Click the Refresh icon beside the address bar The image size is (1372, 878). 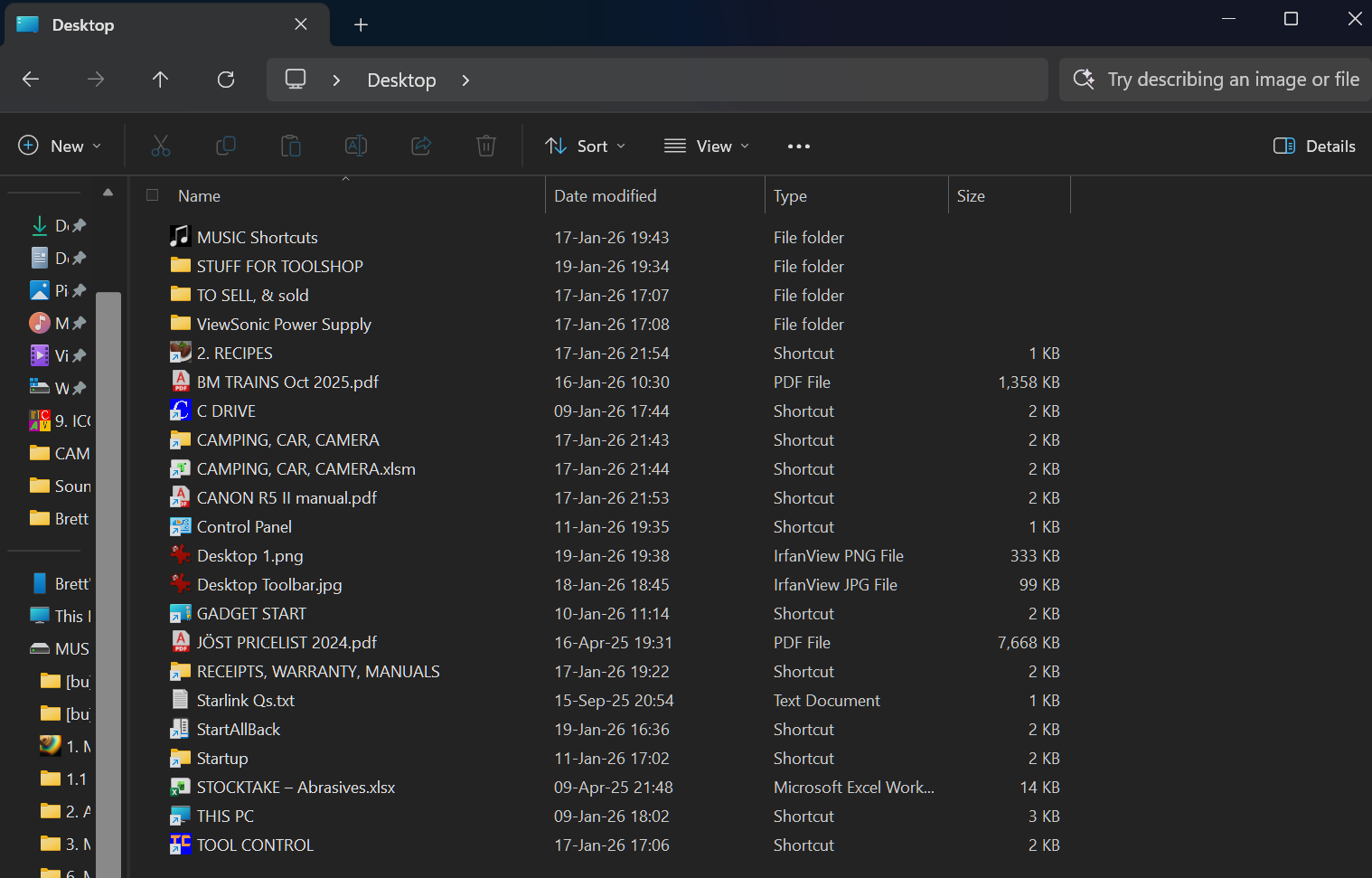click(226, 80)
